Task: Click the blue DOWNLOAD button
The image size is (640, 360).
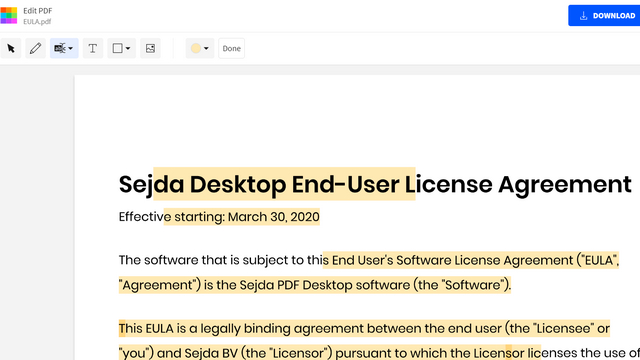Action: tap(604, 16)
